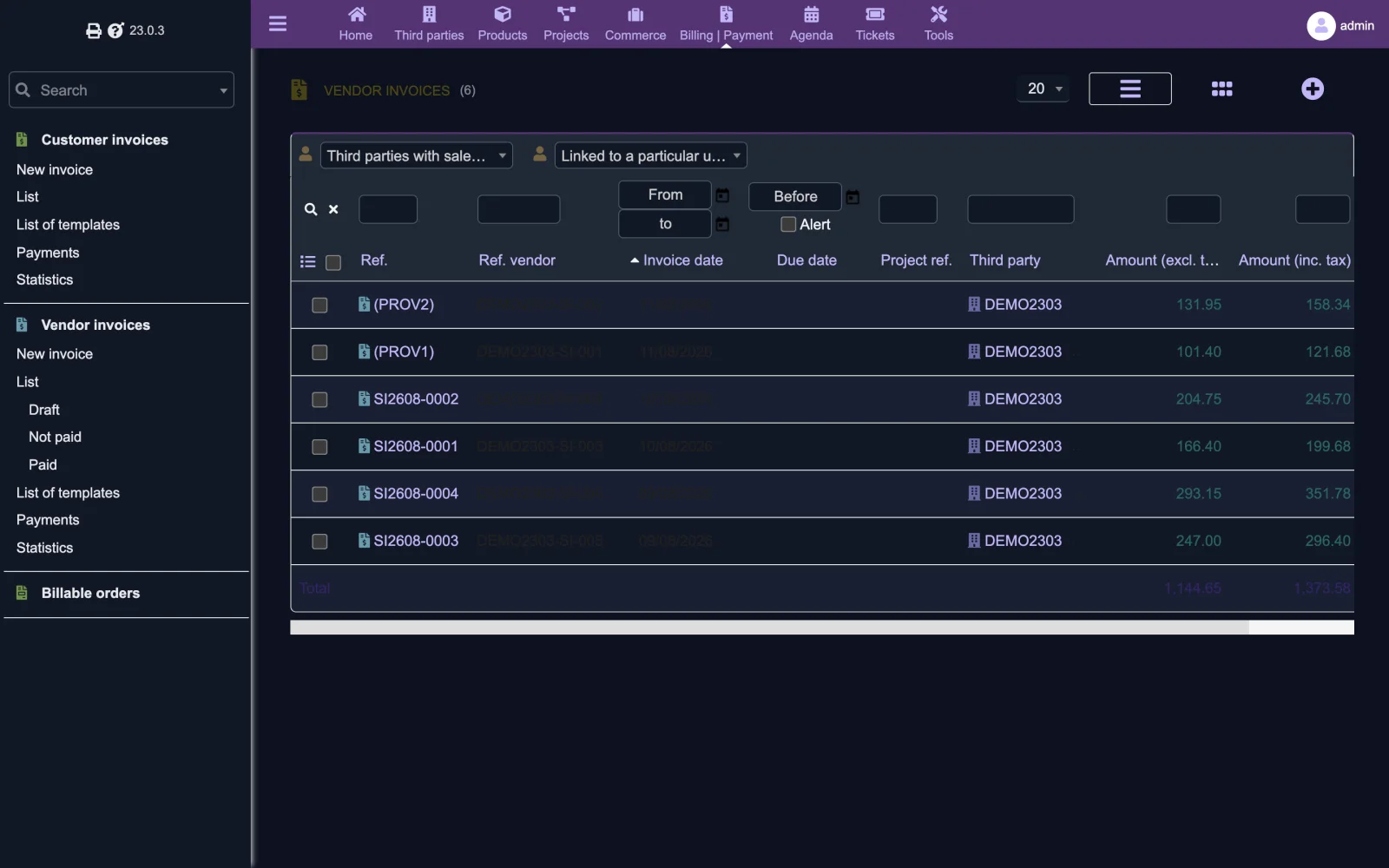The width and height of the screenshot is (1389, 868).
Task: Select the SI2608-0001 row checkbox
Action: 319,447
